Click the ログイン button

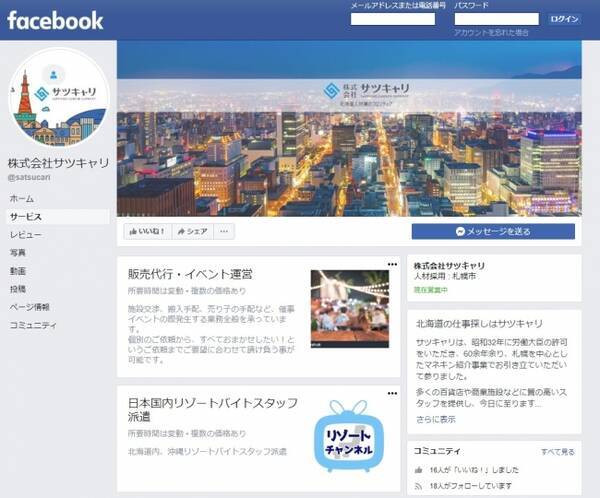[x=564, y=19]
